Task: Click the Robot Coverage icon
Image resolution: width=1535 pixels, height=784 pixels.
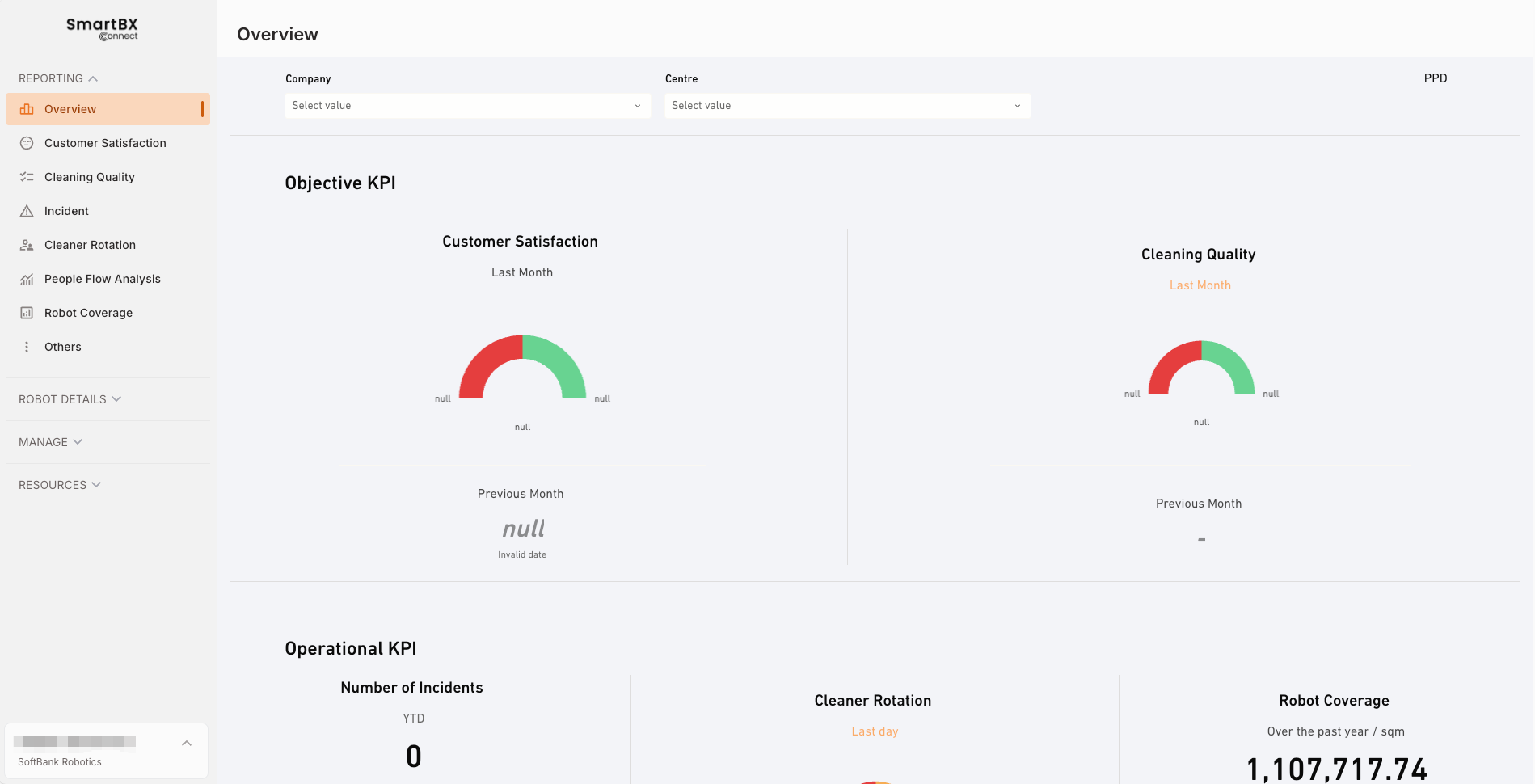Action: (x=27, y=313)
